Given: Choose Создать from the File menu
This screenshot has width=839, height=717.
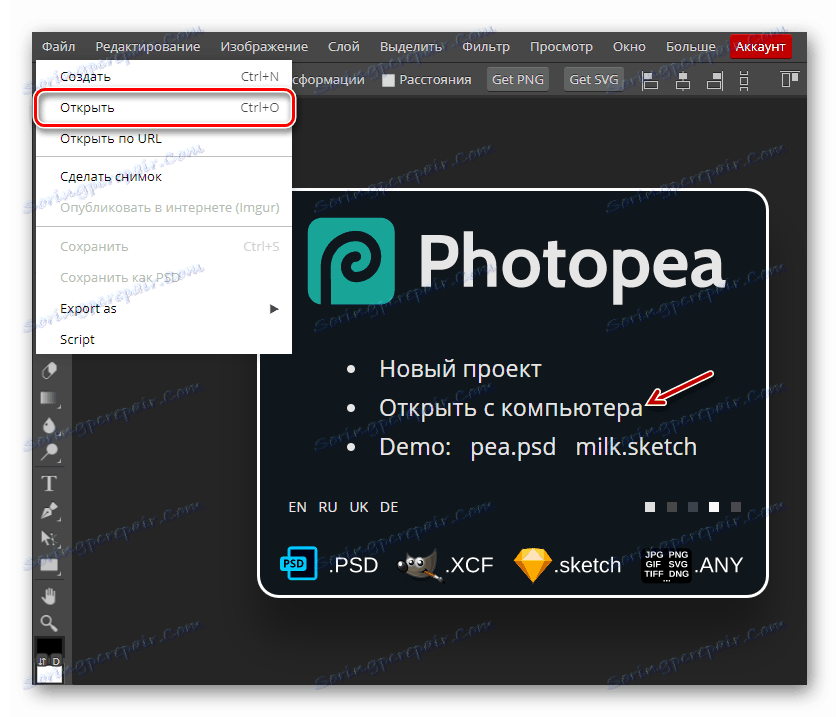Looking at the screenshot, I should (164, 77).
